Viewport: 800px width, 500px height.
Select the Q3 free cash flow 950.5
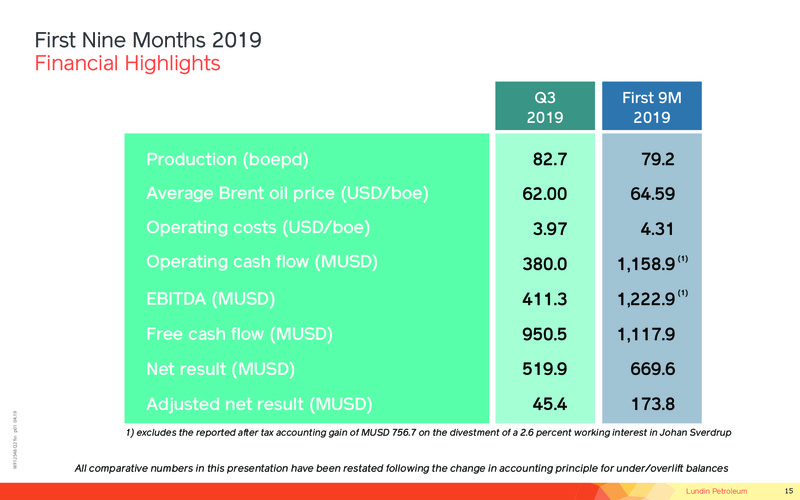(x=544, y=334)
